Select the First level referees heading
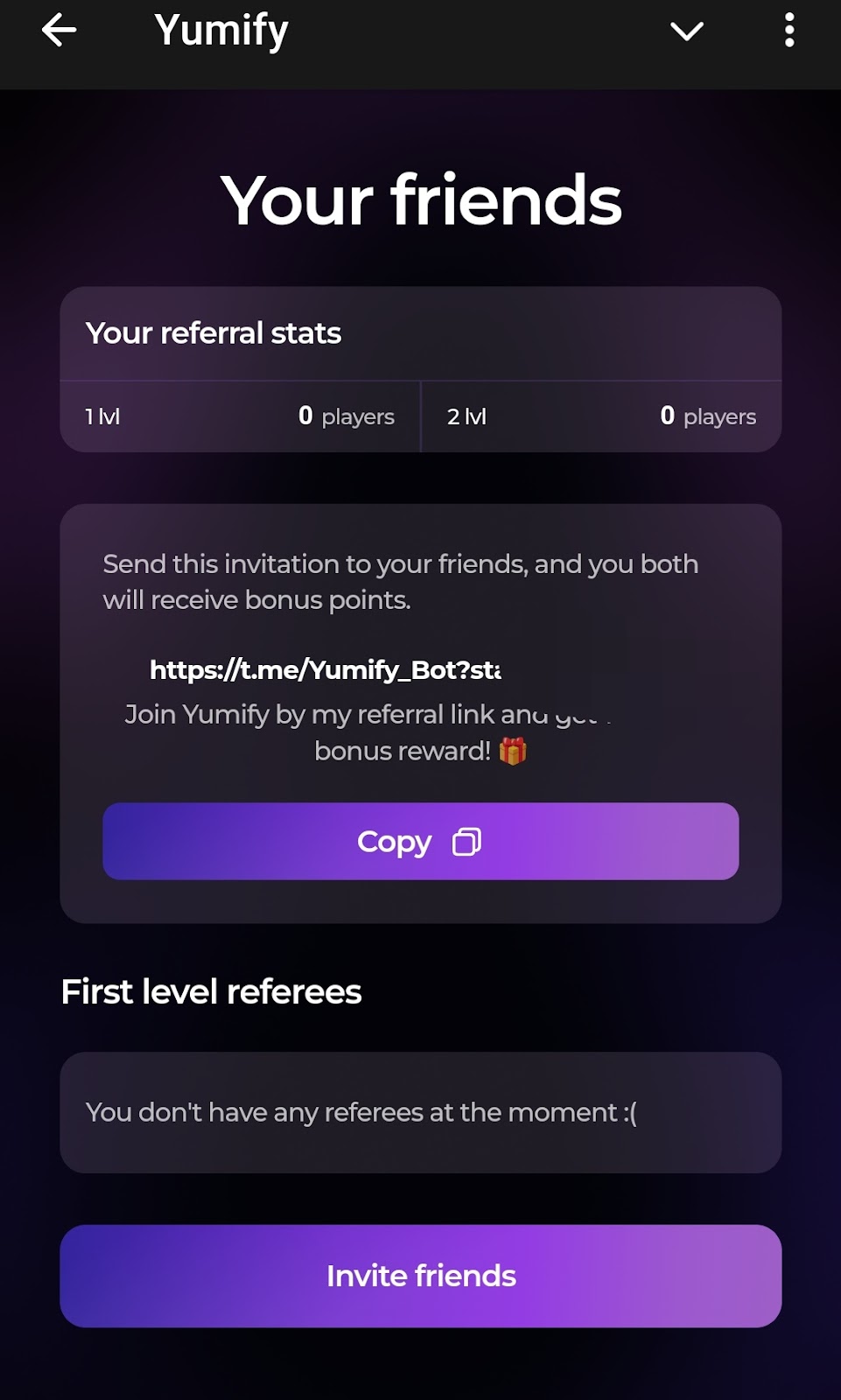The image size is (841, 1400). (211, 992)
